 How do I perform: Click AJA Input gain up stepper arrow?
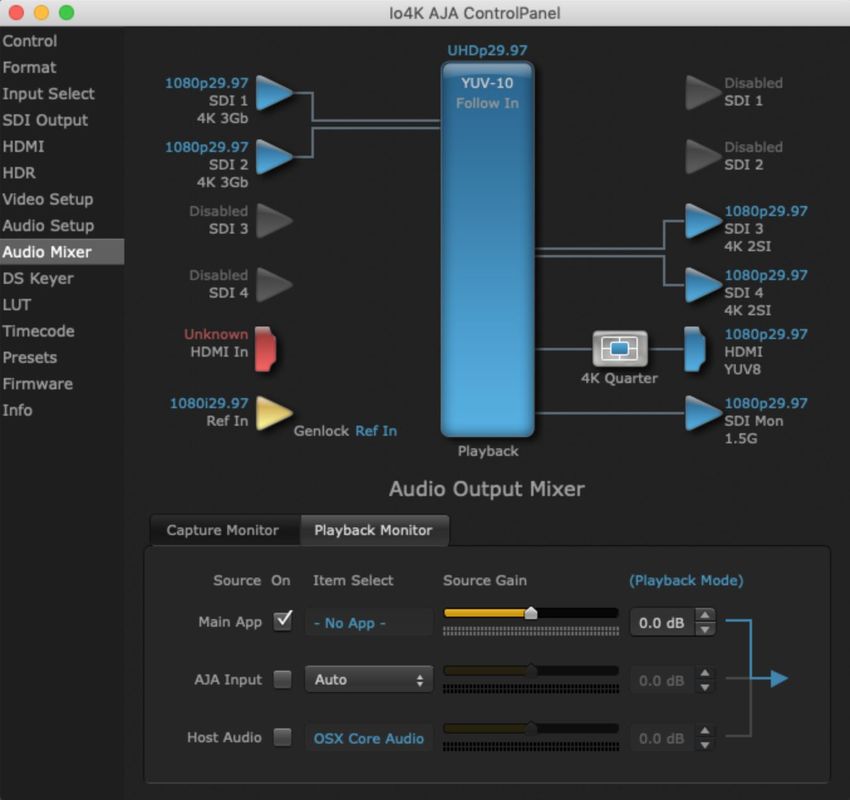tap(705, 673)
